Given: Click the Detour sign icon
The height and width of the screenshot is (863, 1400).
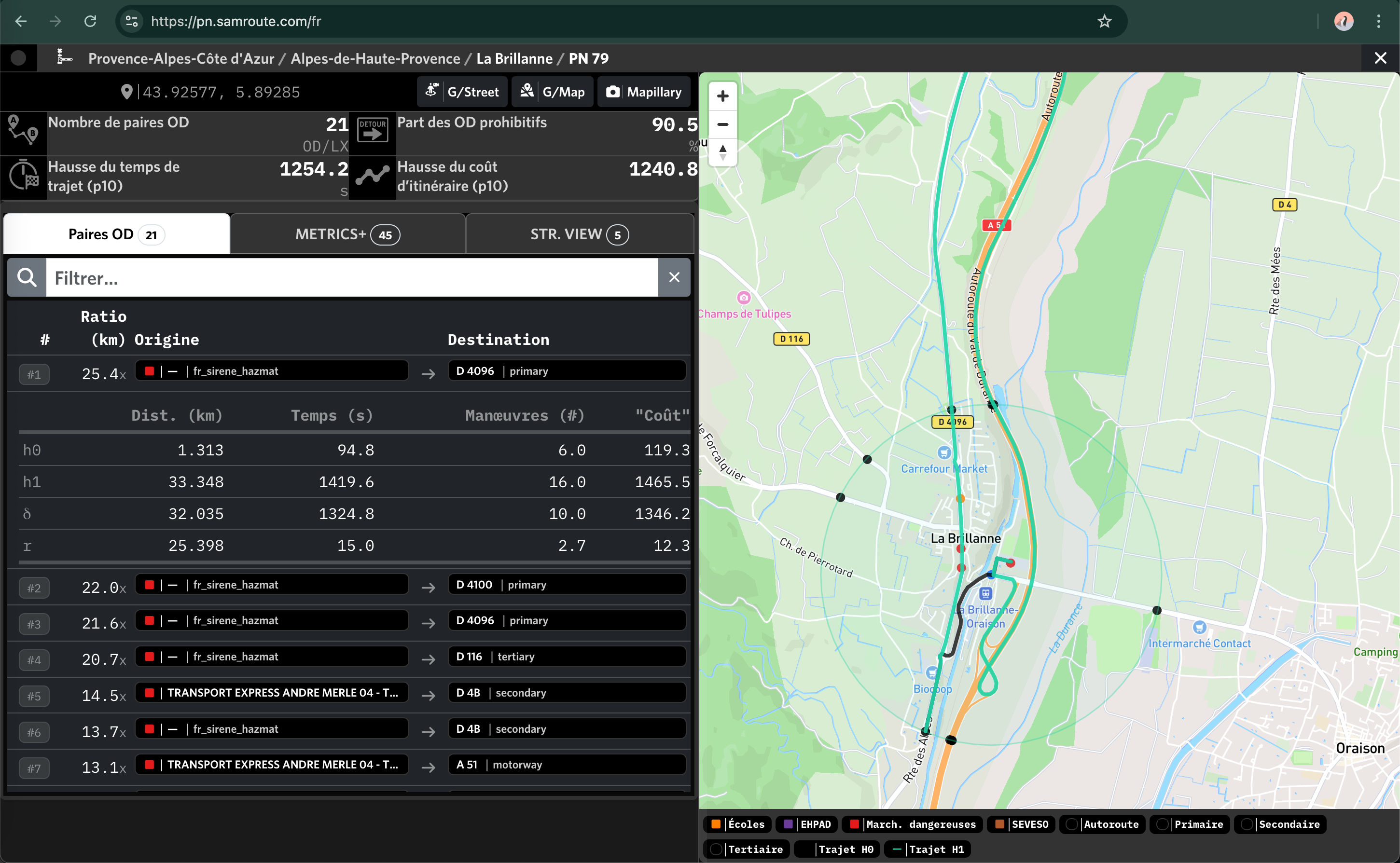Looking at the screenshot, I should tap(372, 131).
